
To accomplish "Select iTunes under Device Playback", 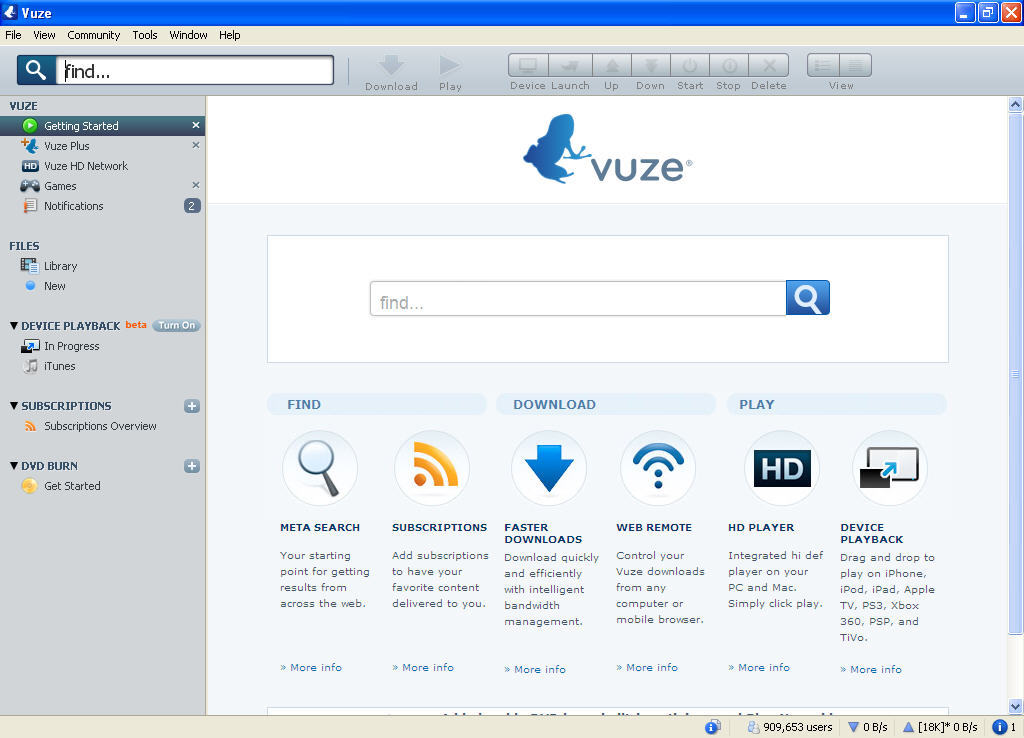I will click(58, 366).
